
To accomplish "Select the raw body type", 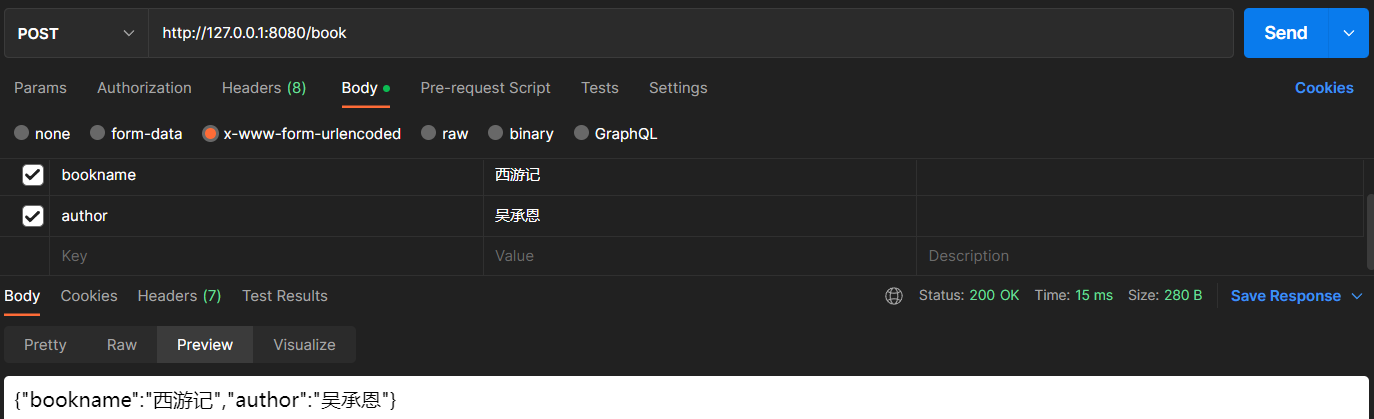I will click(x=429, y=133).
